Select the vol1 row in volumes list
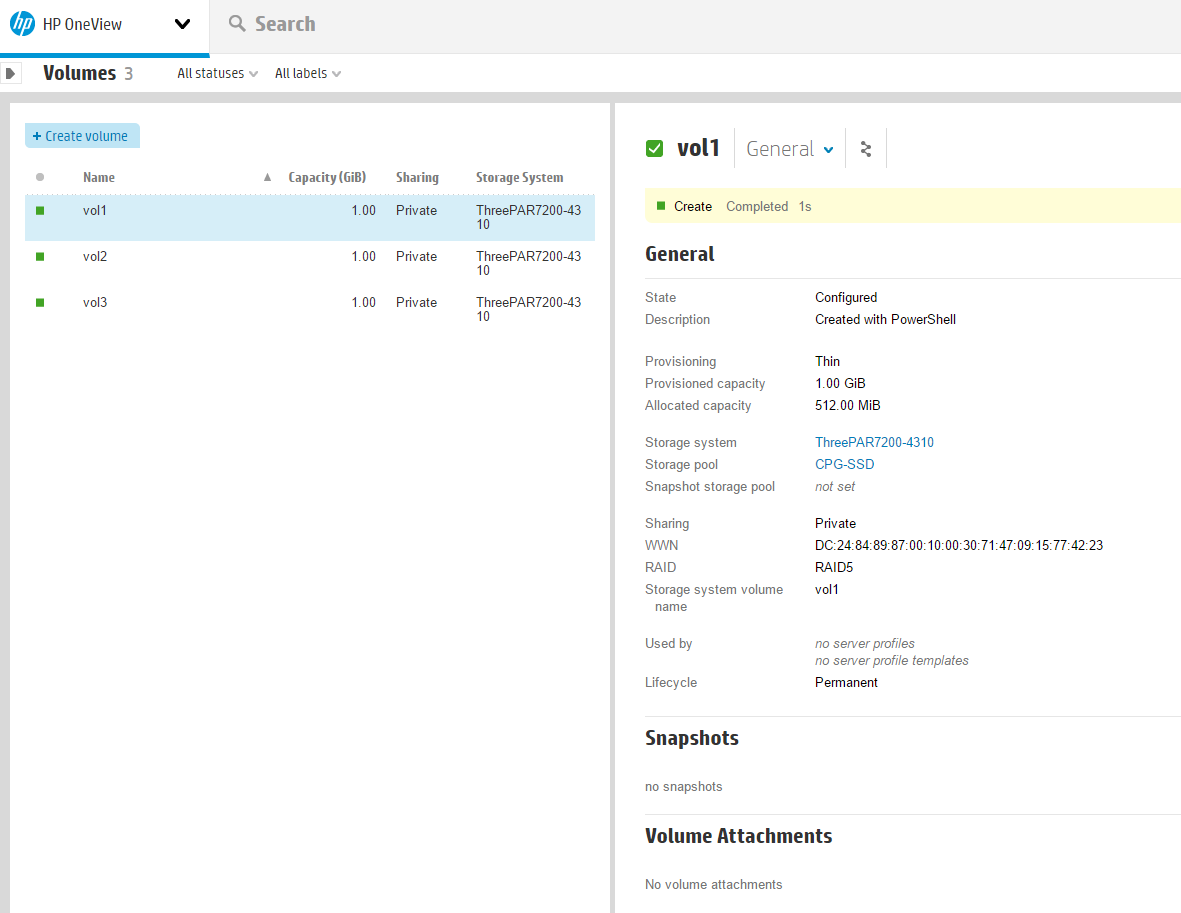The width and height of the screenshot is (1181, 913). point(310,218)
